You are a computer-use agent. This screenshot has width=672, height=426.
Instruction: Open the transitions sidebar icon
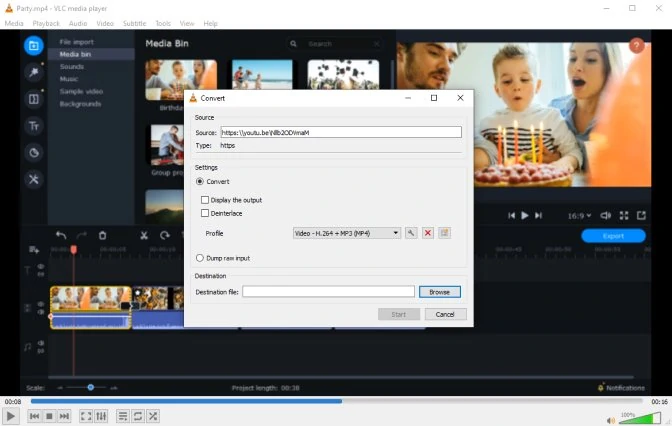pyautogui.click(x=34, y=99)
